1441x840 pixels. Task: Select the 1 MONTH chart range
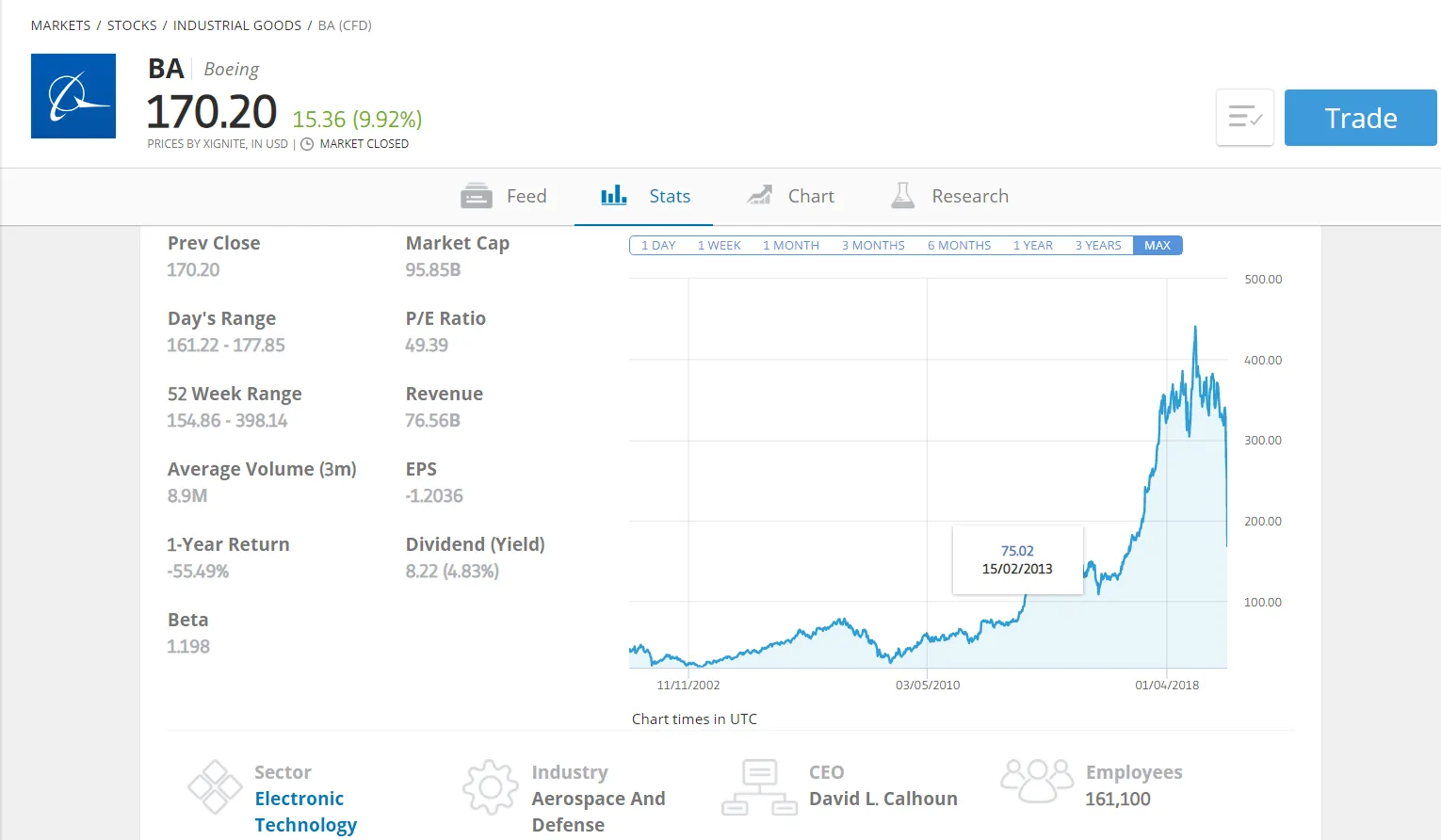tap(791, 246)
